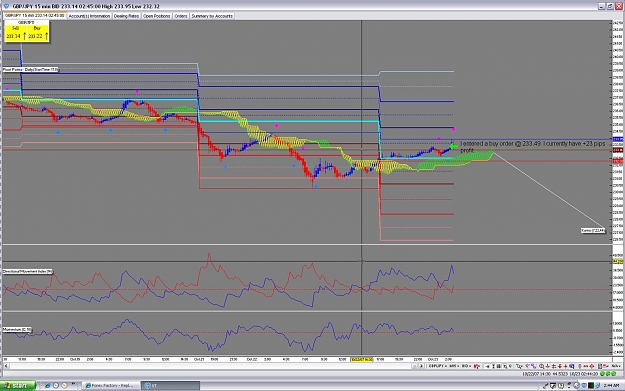Open the BID price type dropdown

point(466,366)
